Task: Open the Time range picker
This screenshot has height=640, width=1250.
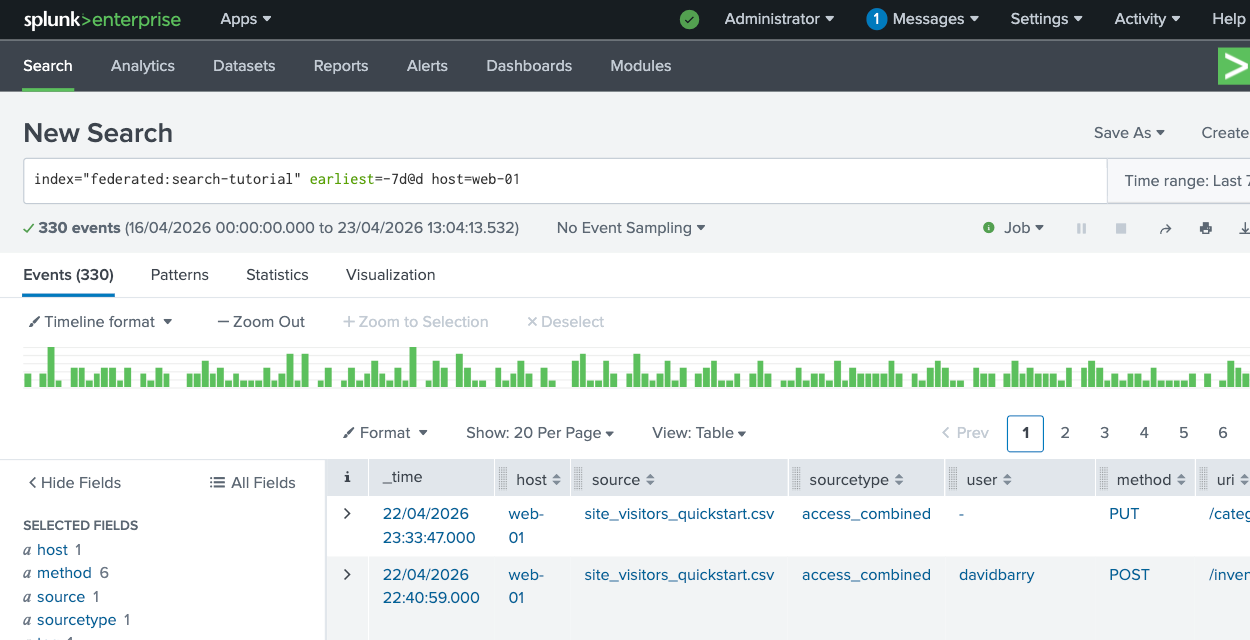Action: (1179, 181)
